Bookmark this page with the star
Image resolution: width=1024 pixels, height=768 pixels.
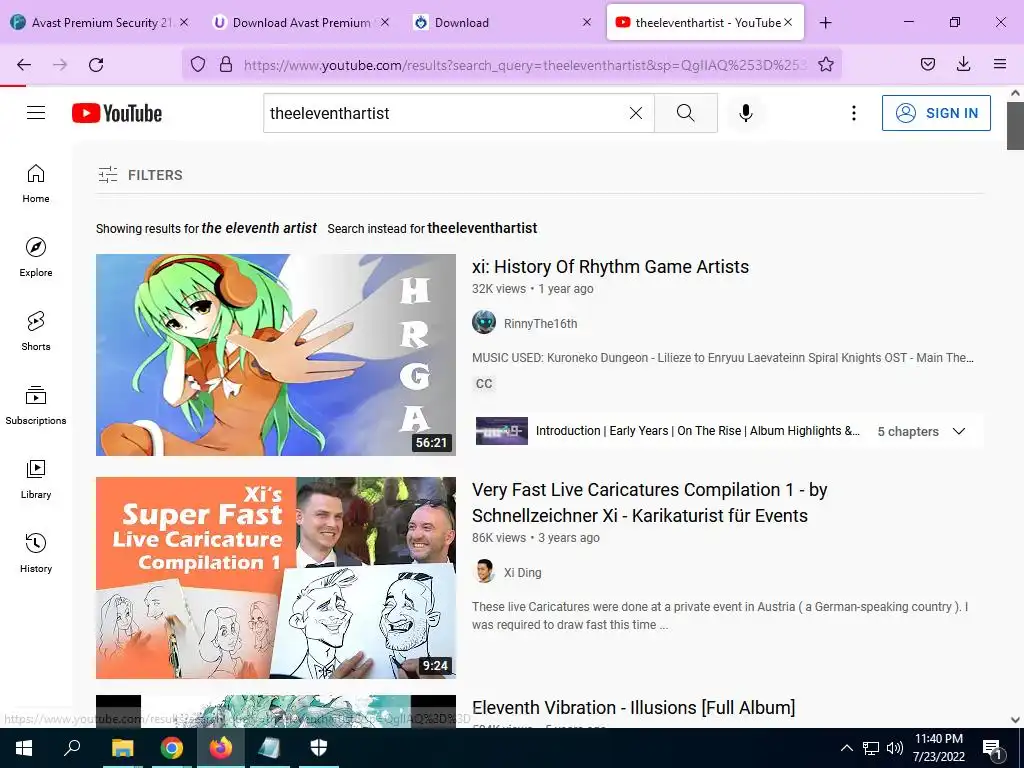(825, 64)
